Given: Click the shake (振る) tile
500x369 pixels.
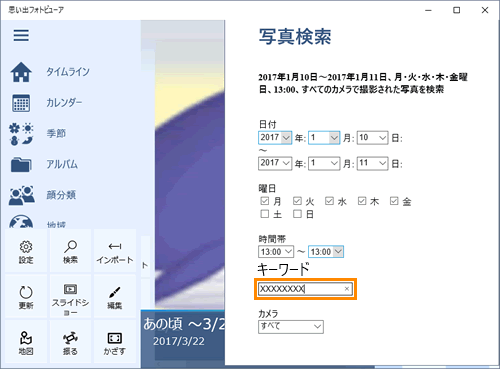Looking at the screenshot, I should pos(70,342).
